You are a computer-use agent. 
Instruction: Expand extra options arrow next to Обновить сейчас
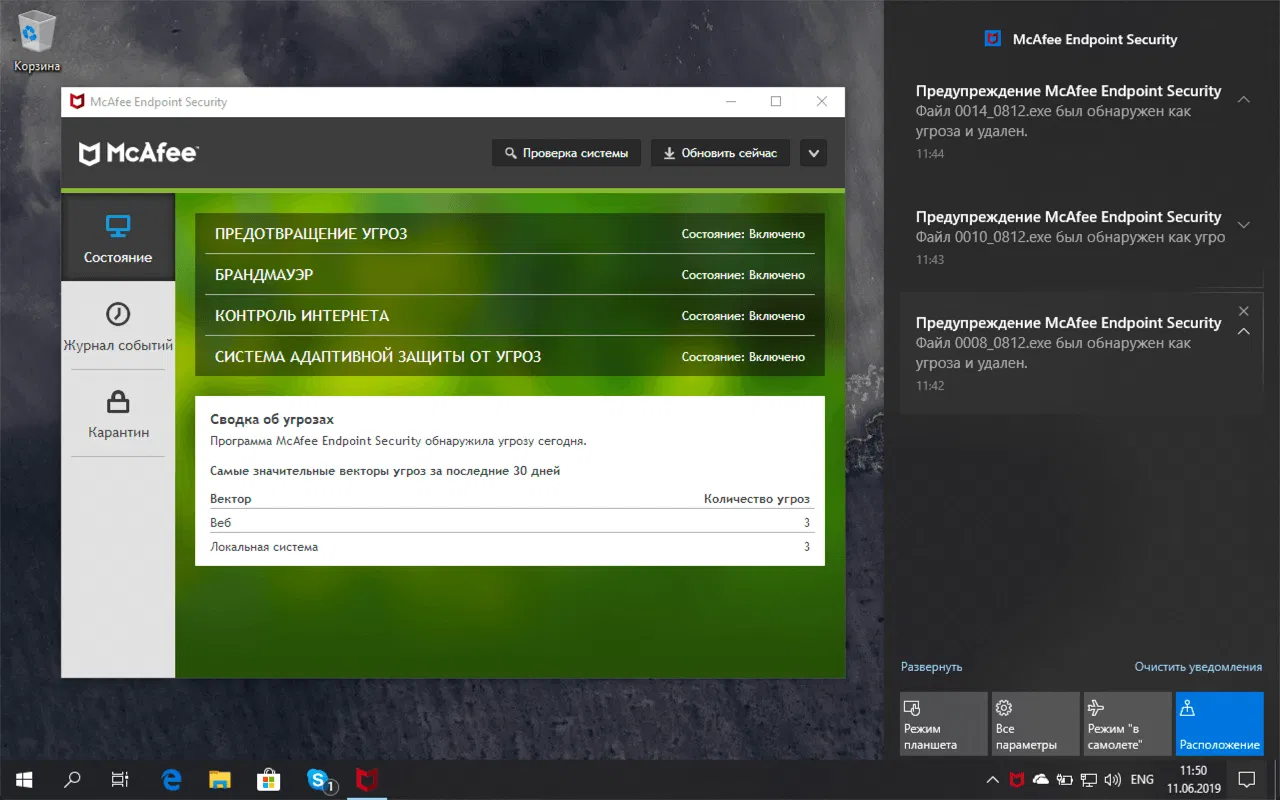[x=813, y=152]
